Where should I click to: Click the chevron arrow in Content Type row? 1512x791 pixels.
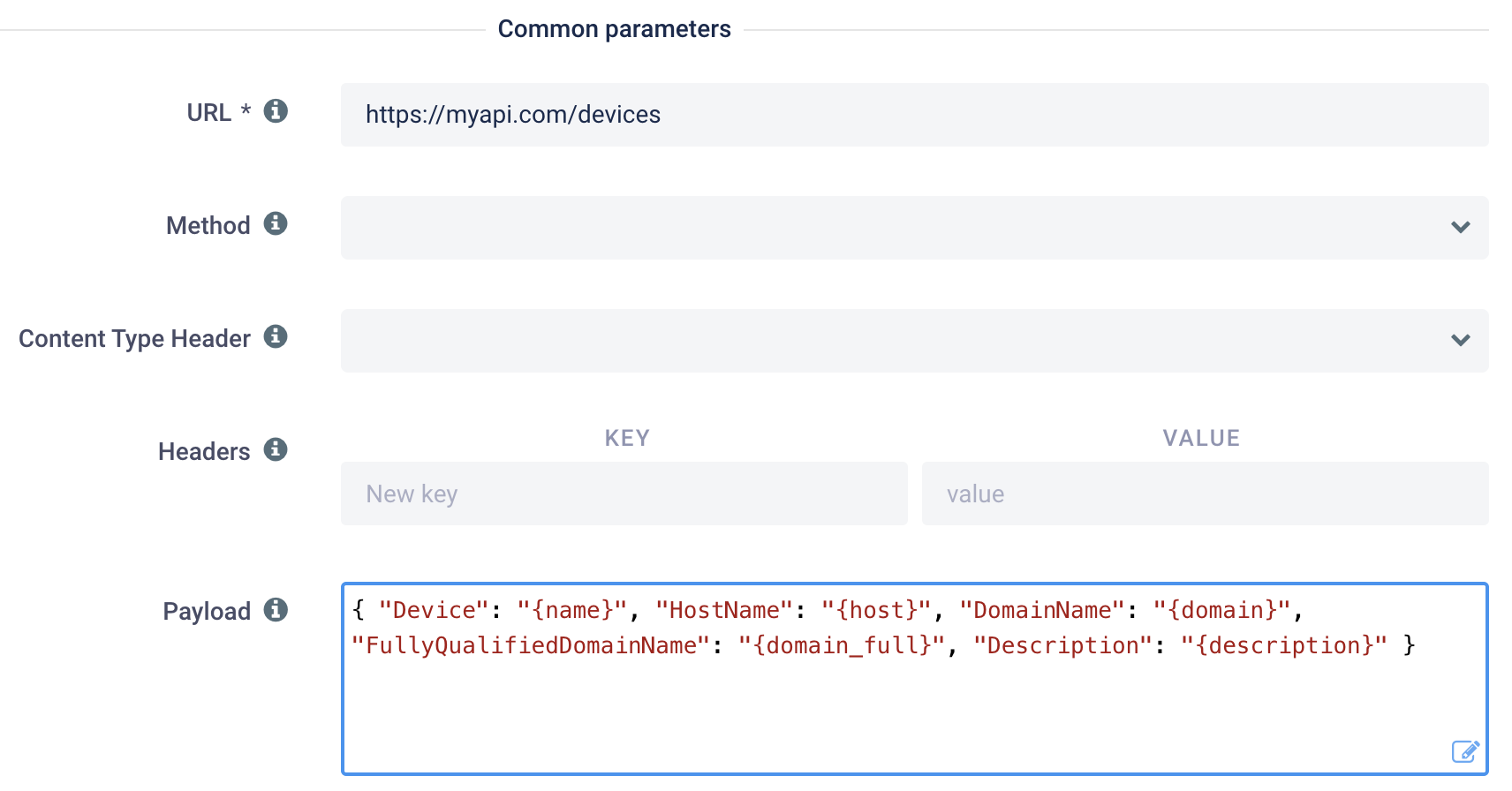(x=1461, y=341)
